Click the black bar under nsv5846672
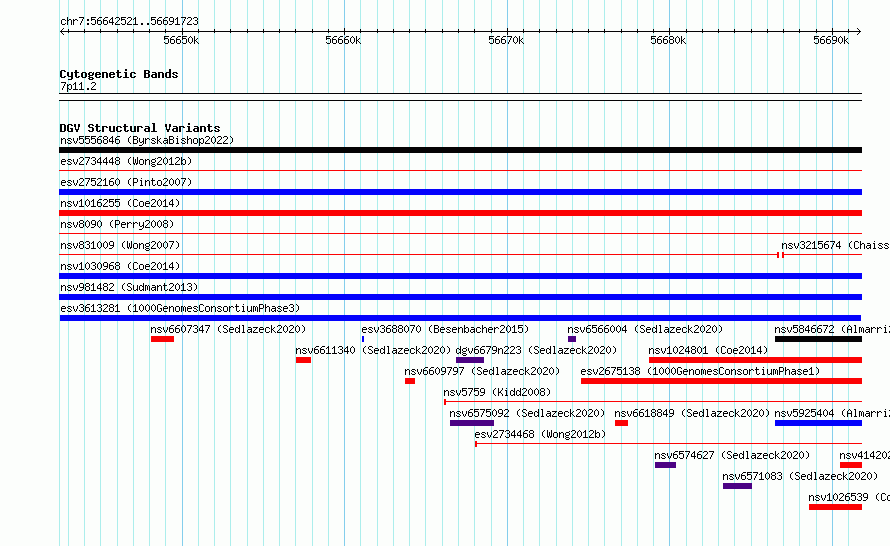 [x=818, y=339]
